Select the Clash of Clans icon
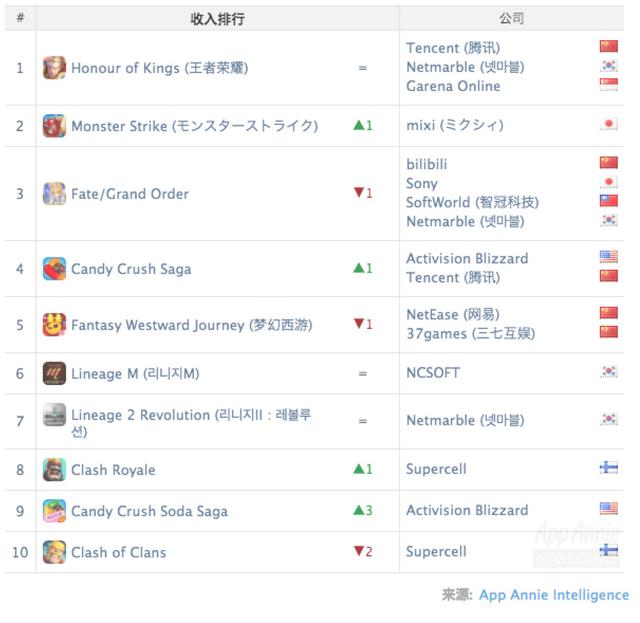Image resolution: width=640 pixels, height=623 pixels. coord(54,552)
